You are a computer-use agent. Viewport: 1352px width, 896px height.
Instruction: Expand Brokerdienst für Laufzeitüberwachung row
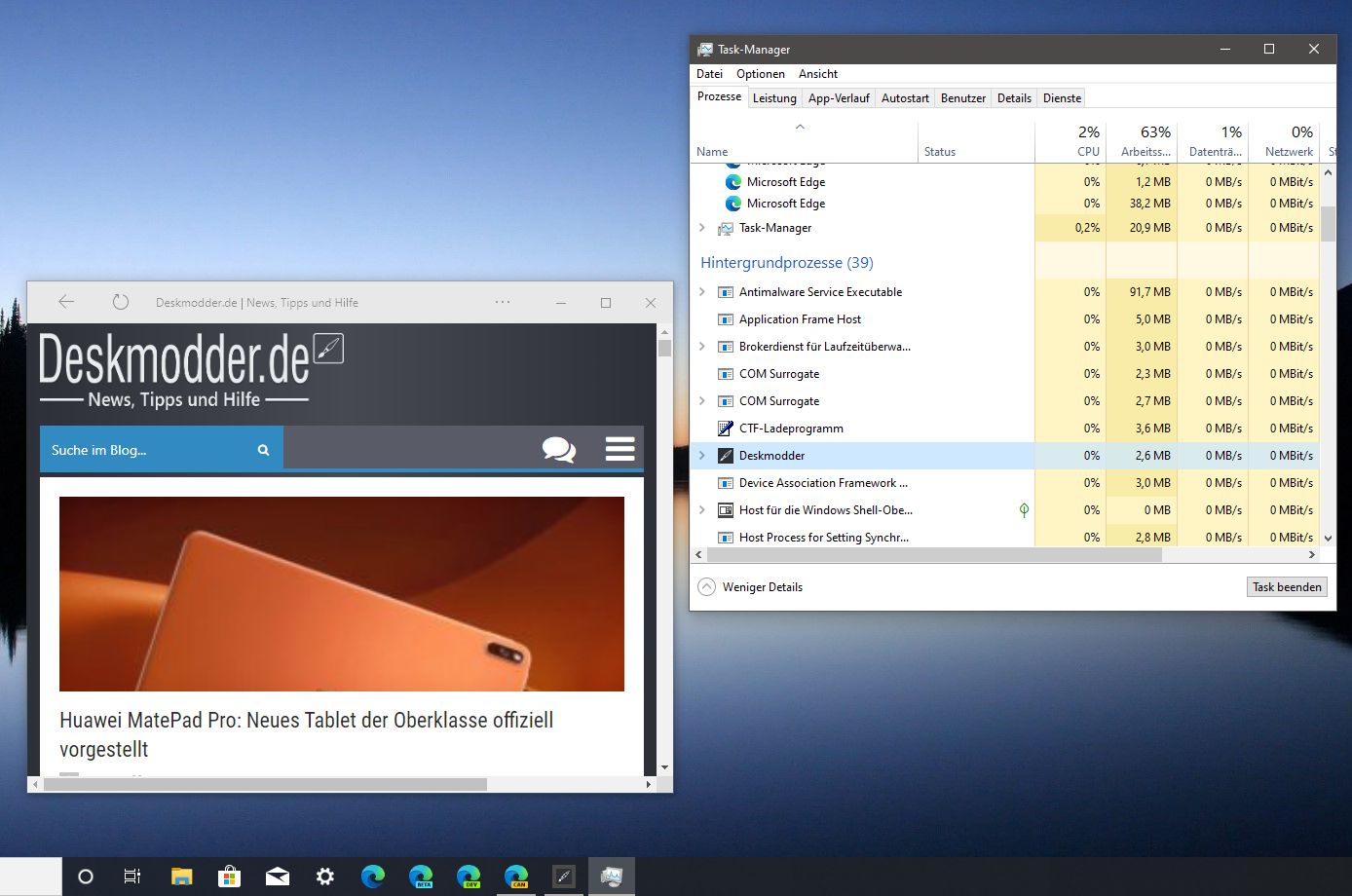702,347
